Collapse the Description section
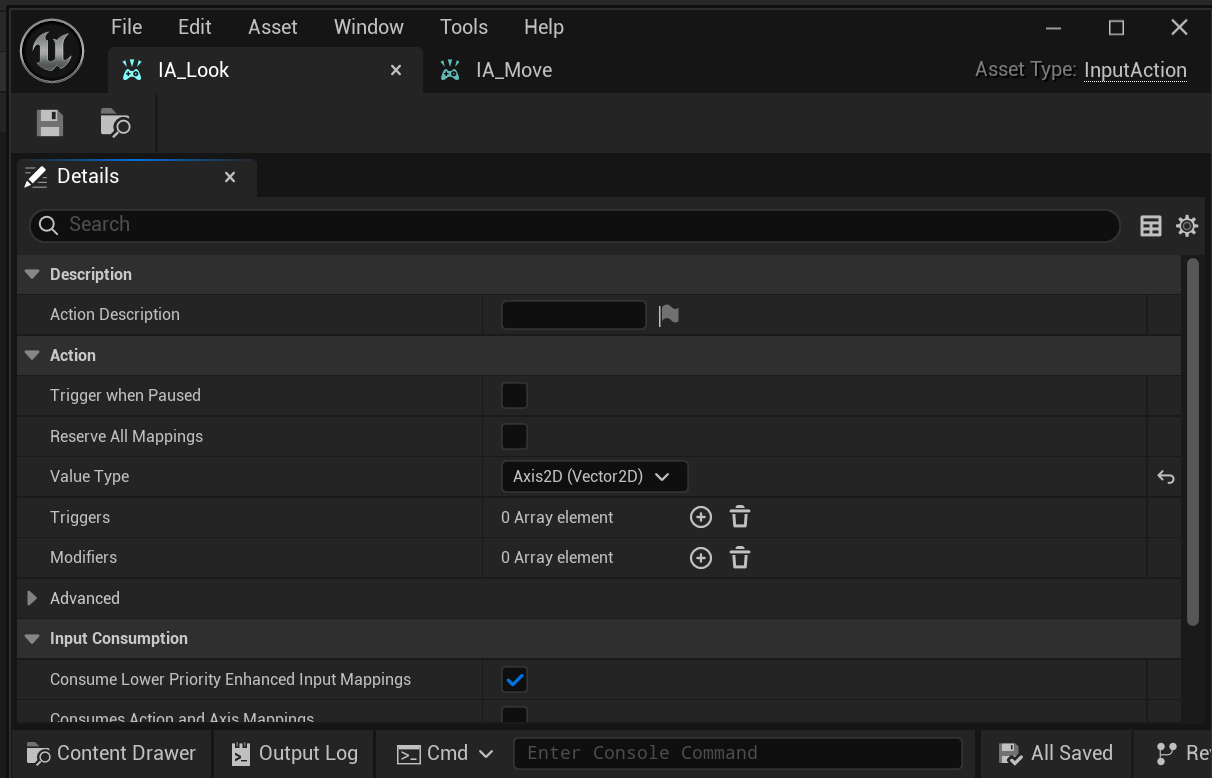This screenshot has width=1212, height=778. (32, 274)
